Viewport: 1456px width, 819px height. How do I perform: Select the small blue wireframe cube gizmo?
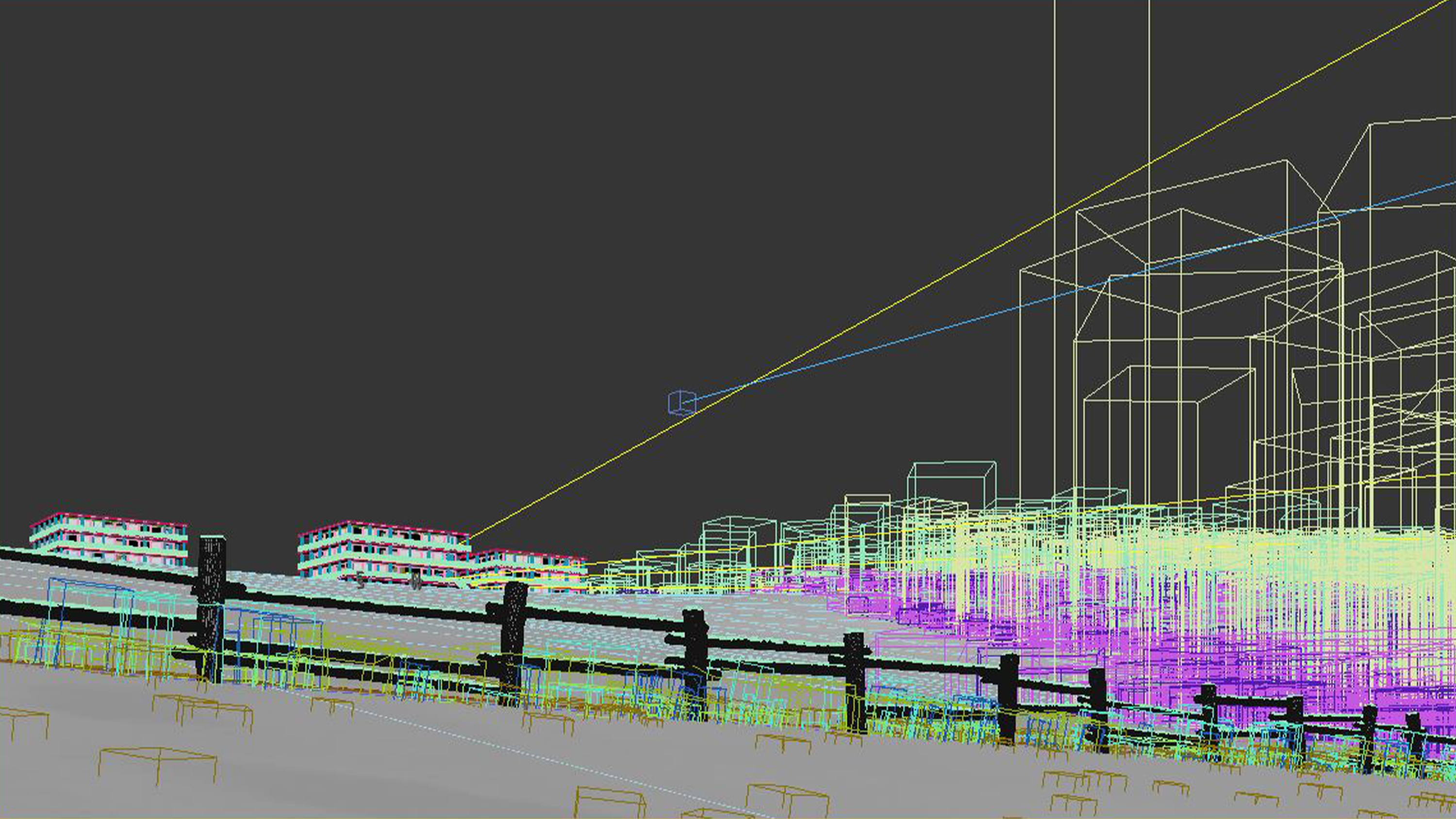[x=682, y=403]
